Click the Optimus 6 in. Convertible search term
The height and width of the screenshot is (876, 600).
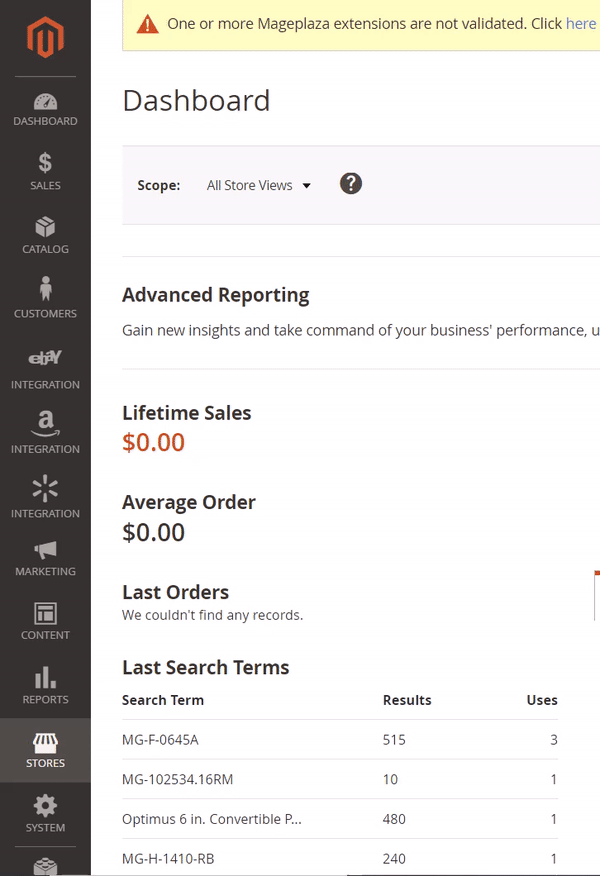[x=211, y=819]
